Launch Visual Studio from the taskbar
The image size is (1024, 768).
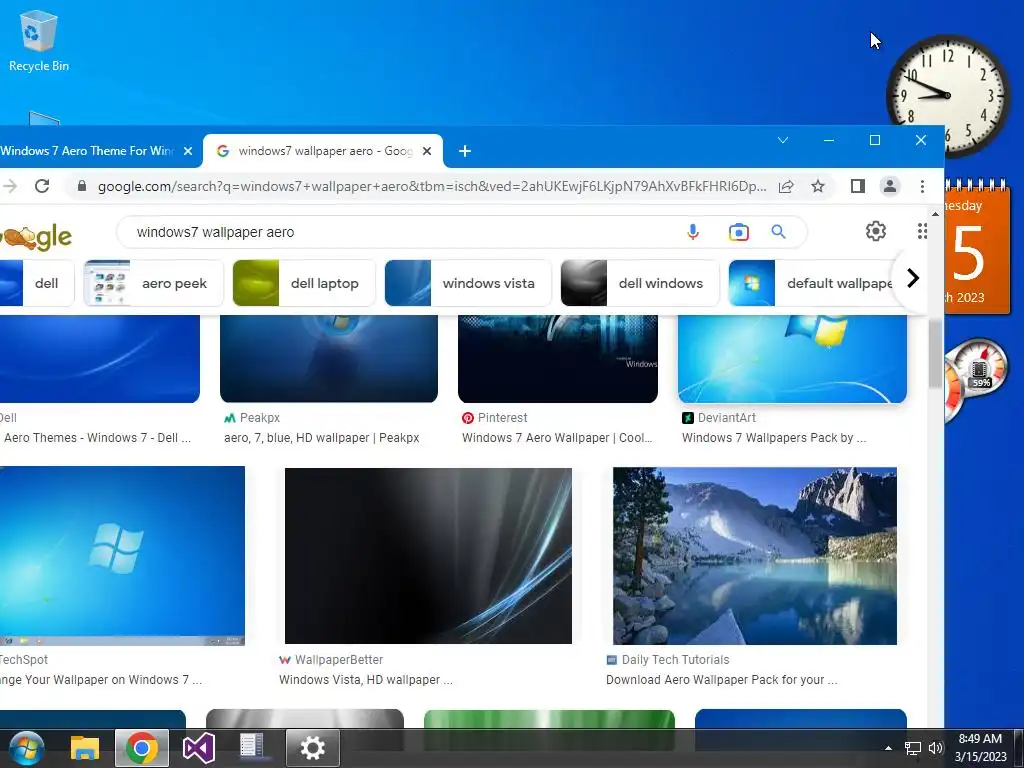199,748
